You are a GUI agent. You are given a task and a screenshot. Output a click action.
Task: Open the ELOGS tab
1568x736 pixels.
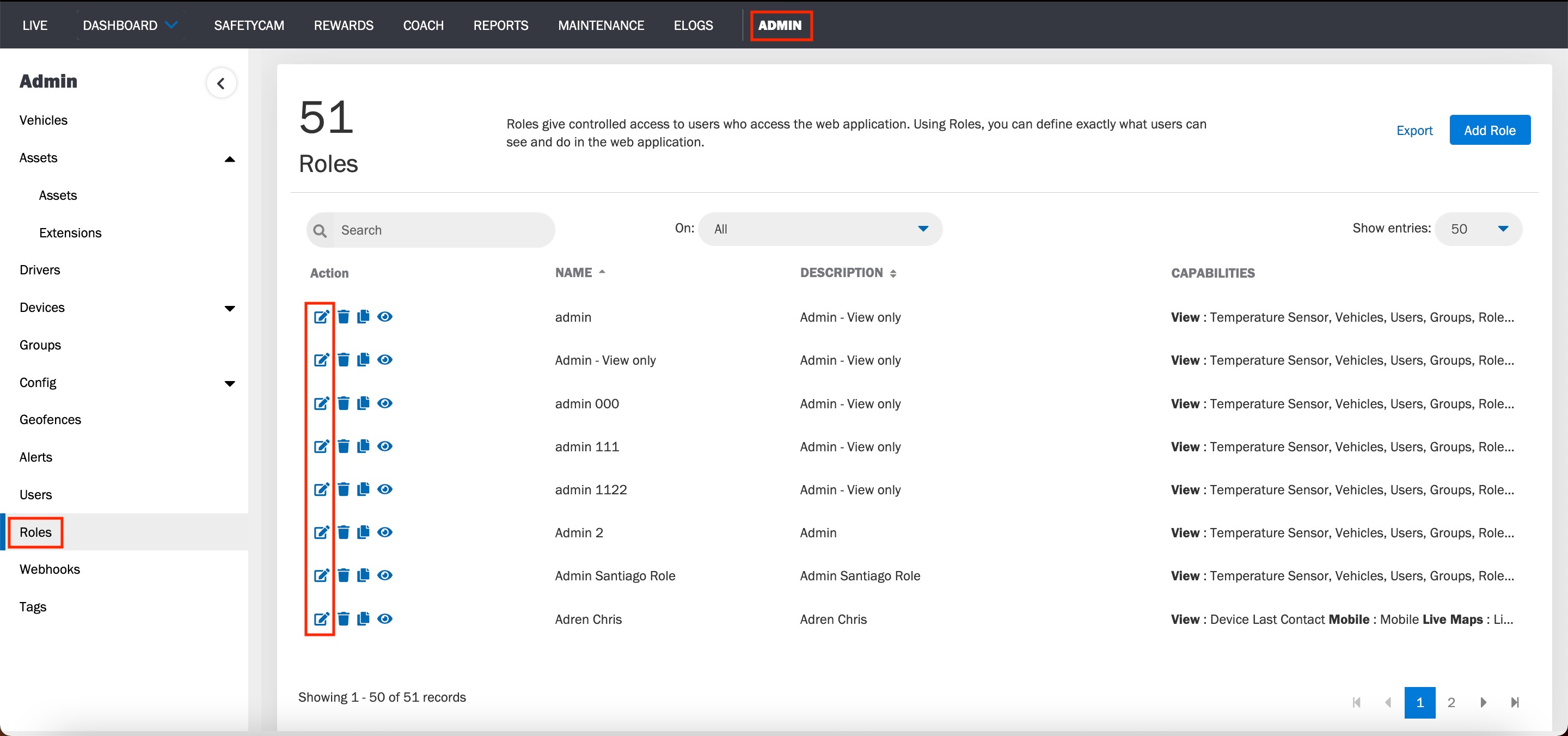[693, 25]
